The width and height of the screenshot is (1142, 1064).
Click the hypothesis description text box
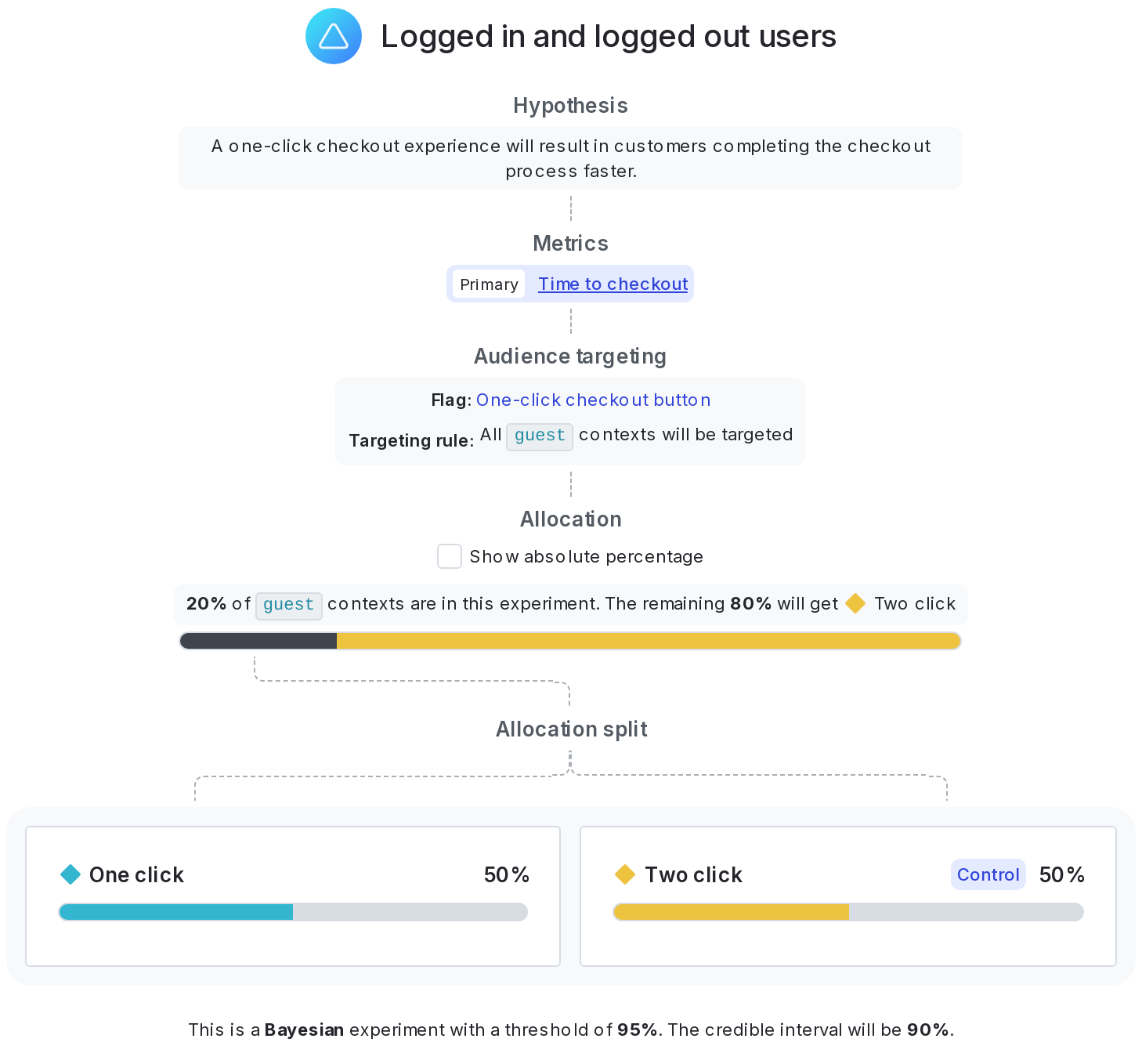click(570, 158)
